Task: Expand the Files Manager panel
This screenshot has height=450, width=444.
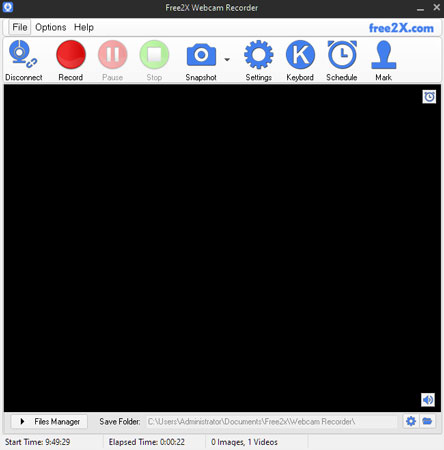Action: click(x=49, y=422)
